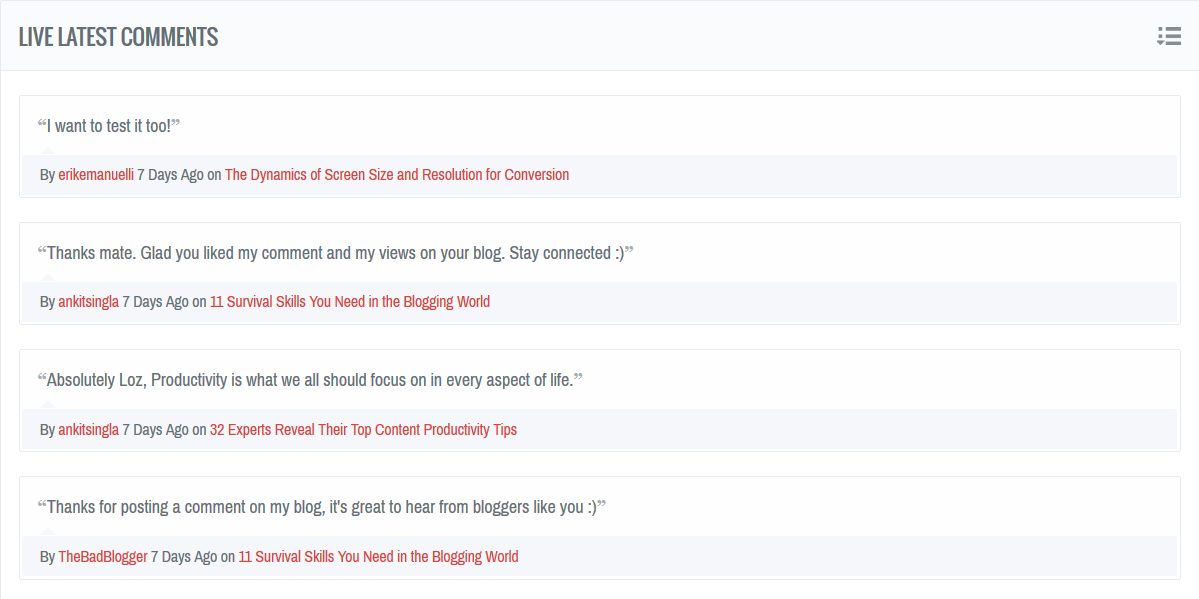Click opening quote mark of first comment

click(x=42, y=124)
